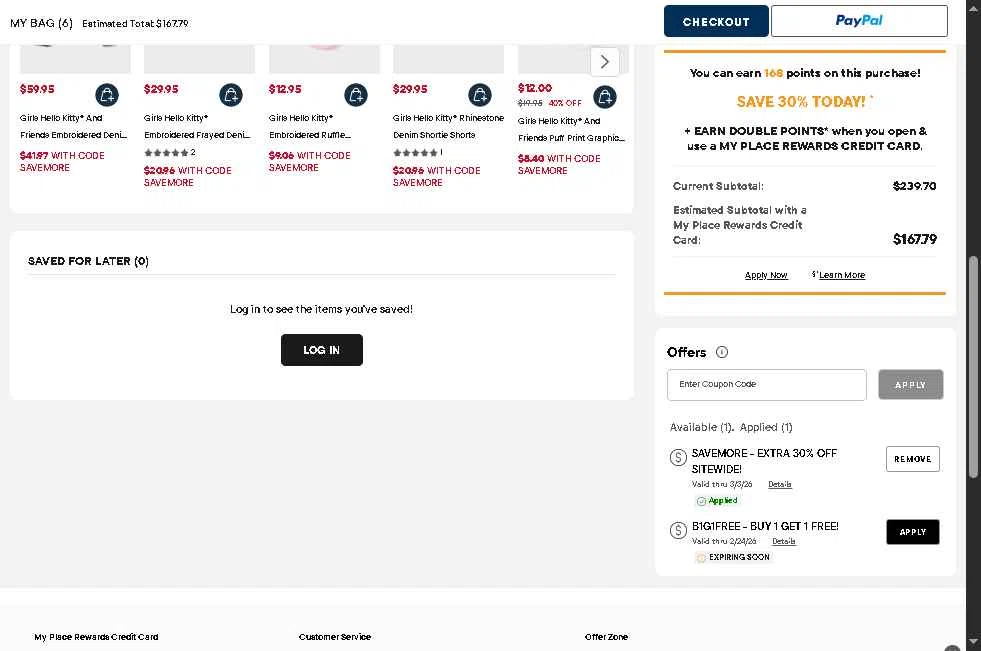
Task: Click the Estimated Total $167.79 text
Action: point(135,24)
